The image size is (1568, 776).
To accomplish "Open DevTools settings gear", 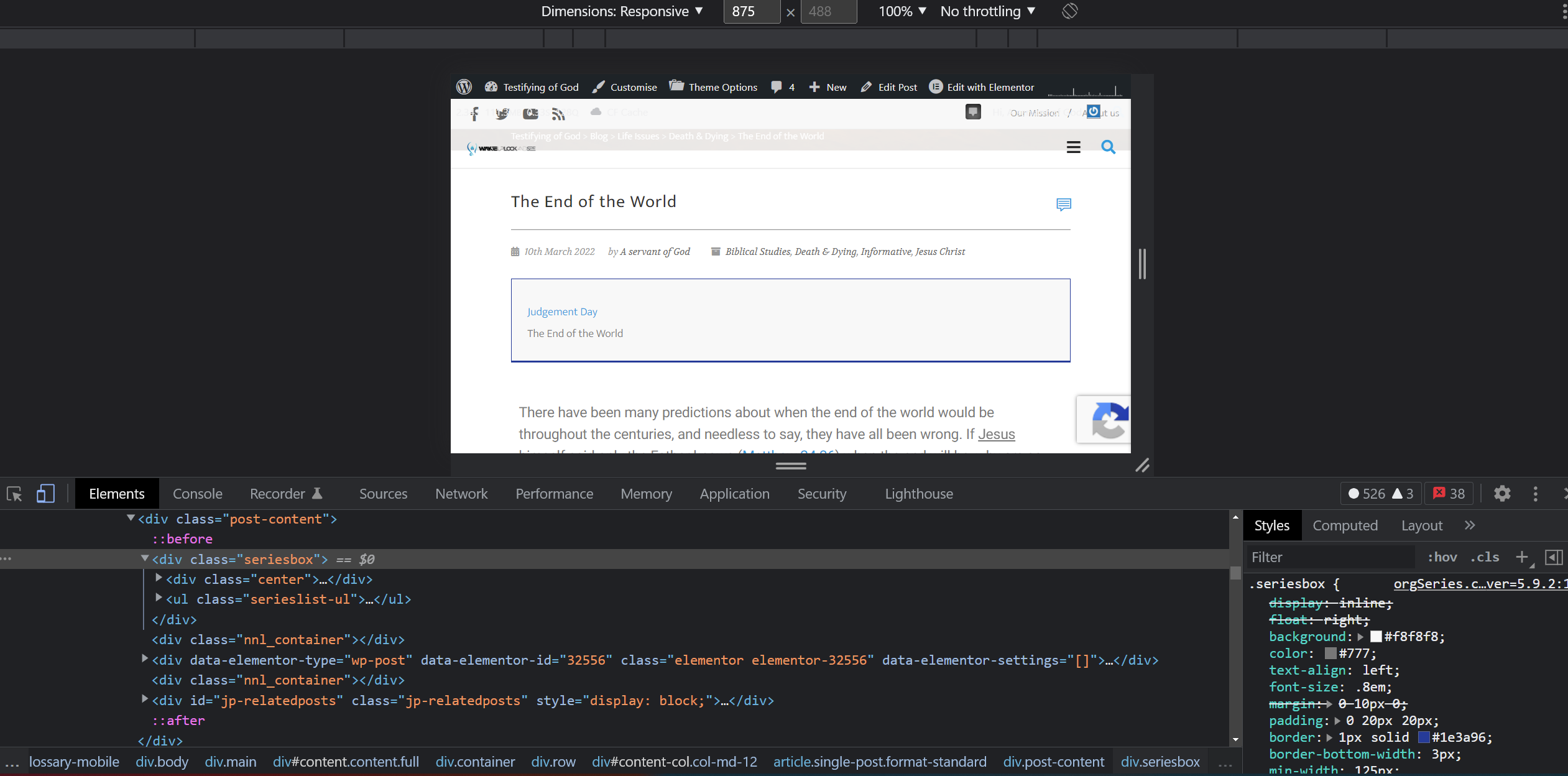I will [1503, 493].
